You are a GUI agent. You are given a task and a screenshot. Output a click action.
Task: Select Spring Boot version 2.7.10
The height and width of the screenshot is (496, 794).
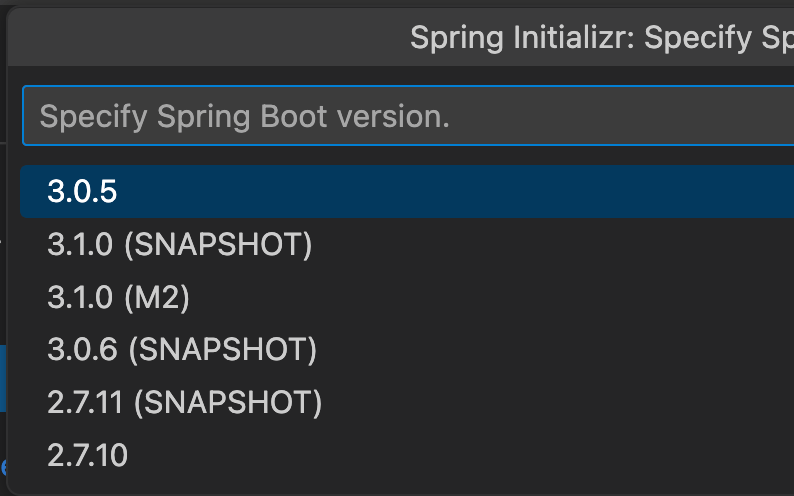pos(407,454)
